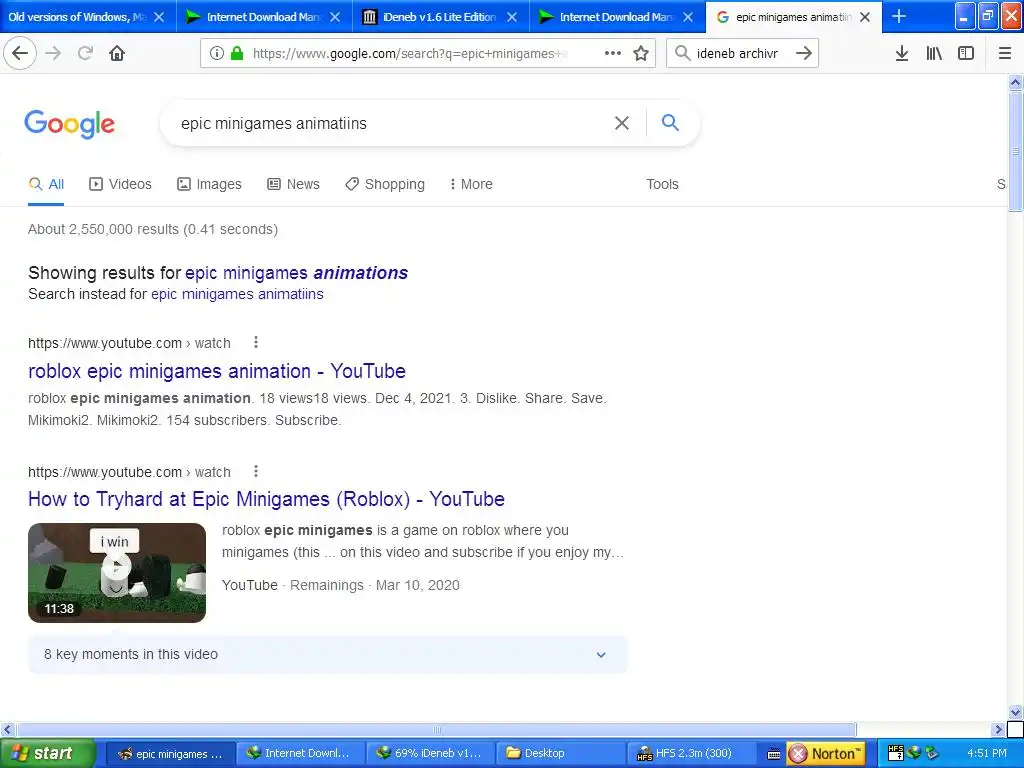The image size is (1024, 768).
Task: Switch to HFS 2.3m (300) taskbar window
Action: pos(690,753)
